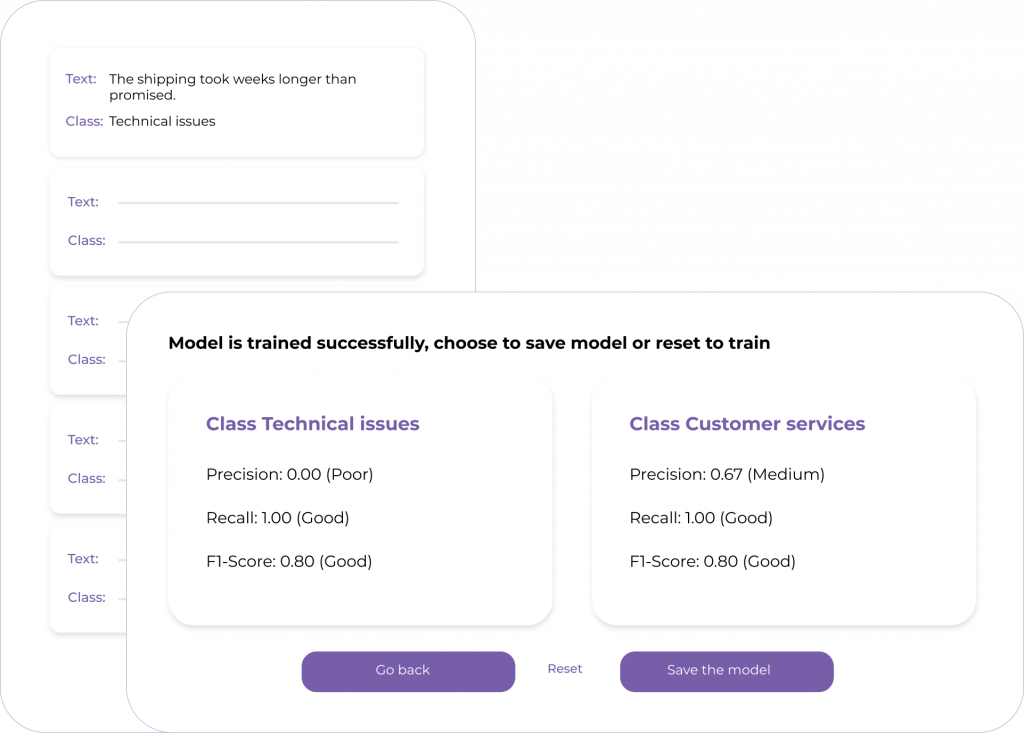Click the Class label in the fifth card
This screenshot has height=733, width=1024.
86,598
